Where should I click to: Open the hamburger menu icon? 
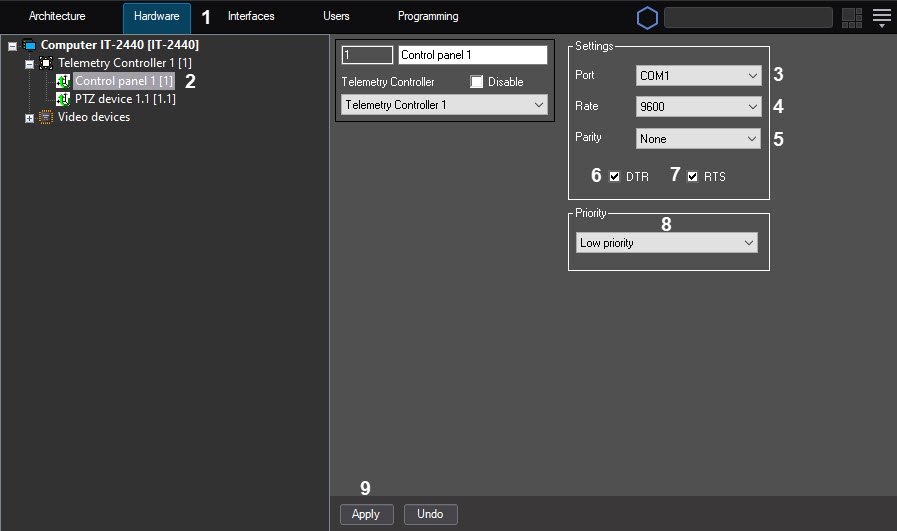pos(881,17)
